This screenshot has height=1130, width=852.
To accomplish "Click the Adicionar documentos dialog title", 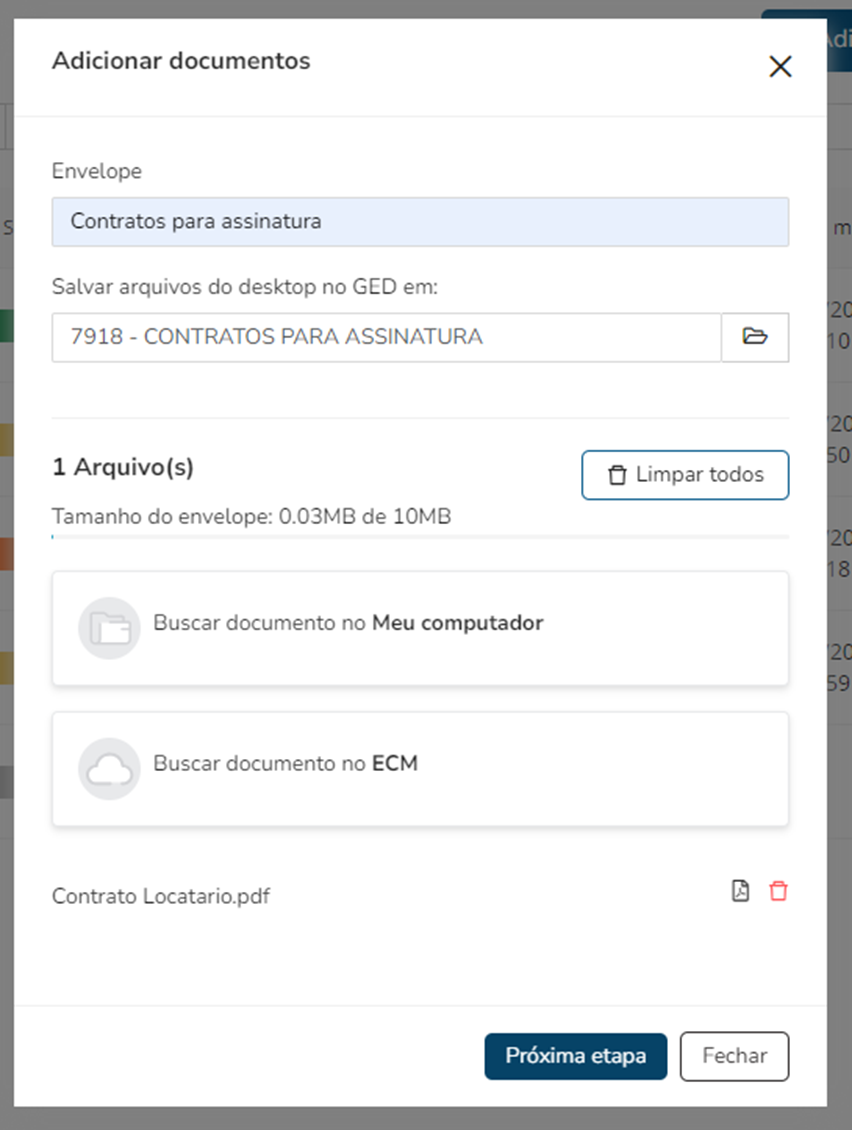I will point(181,61).
